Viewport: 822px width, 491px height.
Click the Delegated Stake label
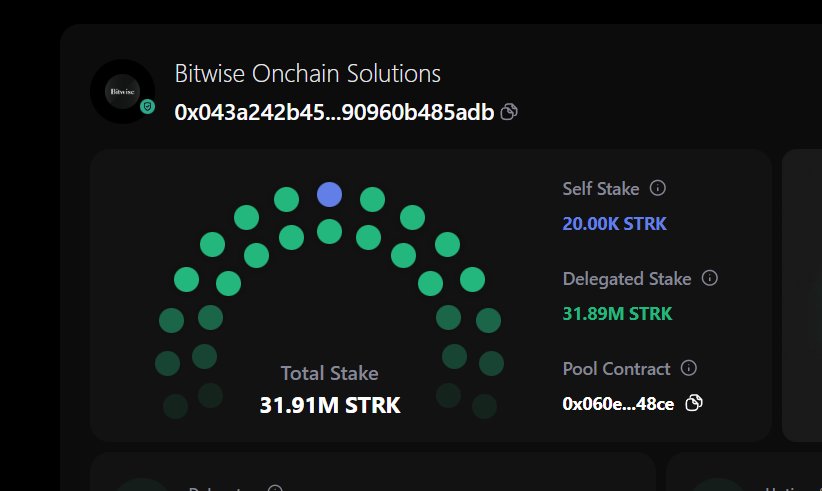pos(627,278)
